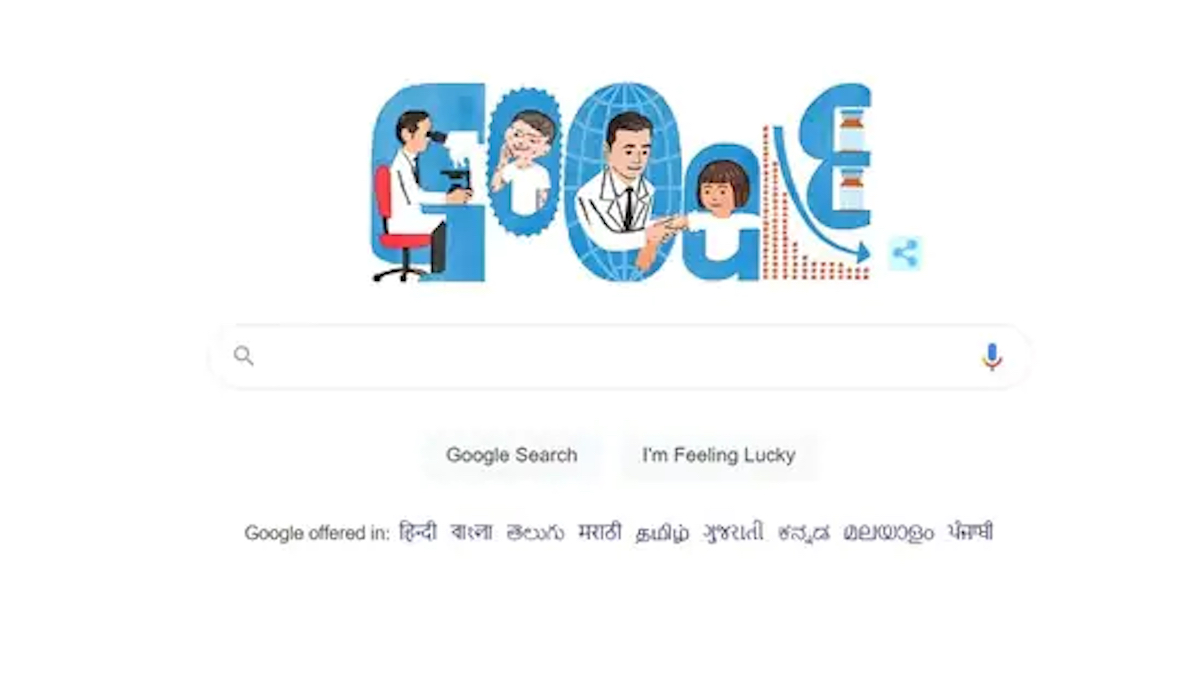1200x675 pixels.
Task: Open the scientist-at-microscope doodle letter G
Action: click(428, 182)
